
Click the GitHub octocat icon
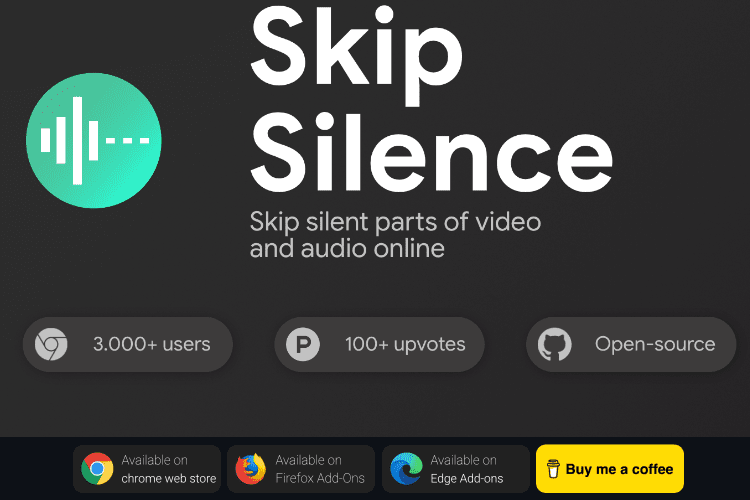554,344
